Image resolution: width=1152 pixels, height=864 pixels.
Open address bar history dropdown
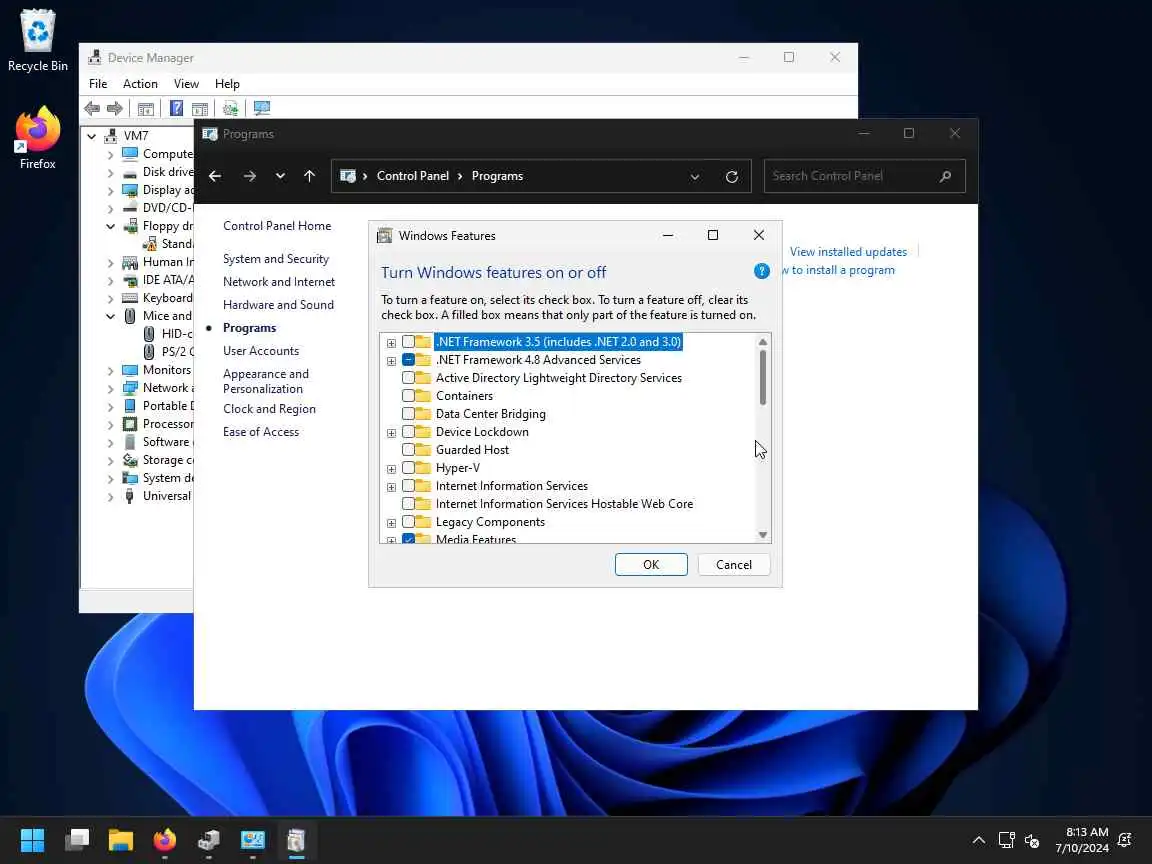pyautogui.click(x=694, y=176)
